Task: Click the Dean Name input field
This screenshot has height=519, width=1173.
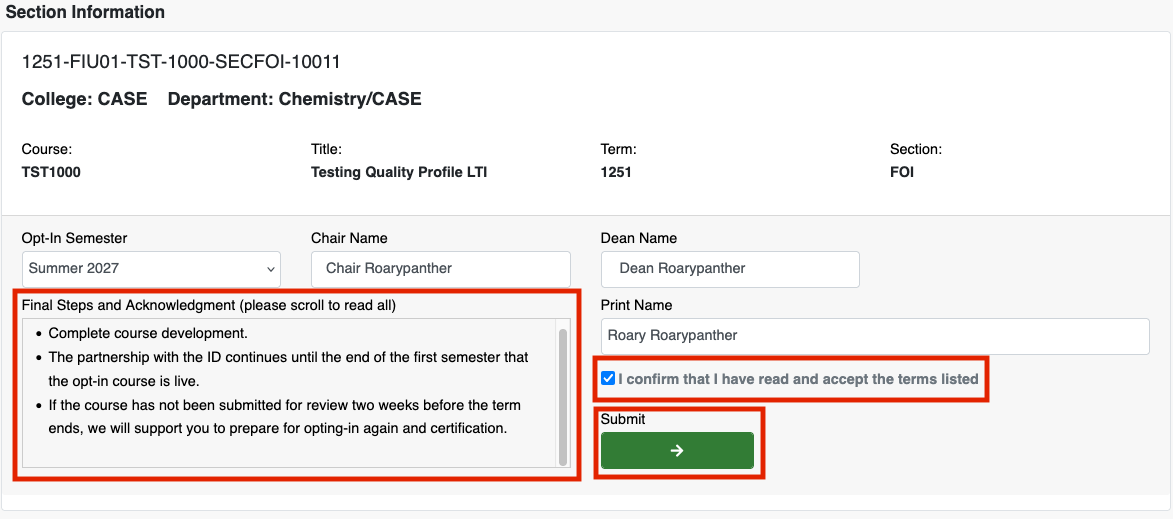Action: coord(730,268)
